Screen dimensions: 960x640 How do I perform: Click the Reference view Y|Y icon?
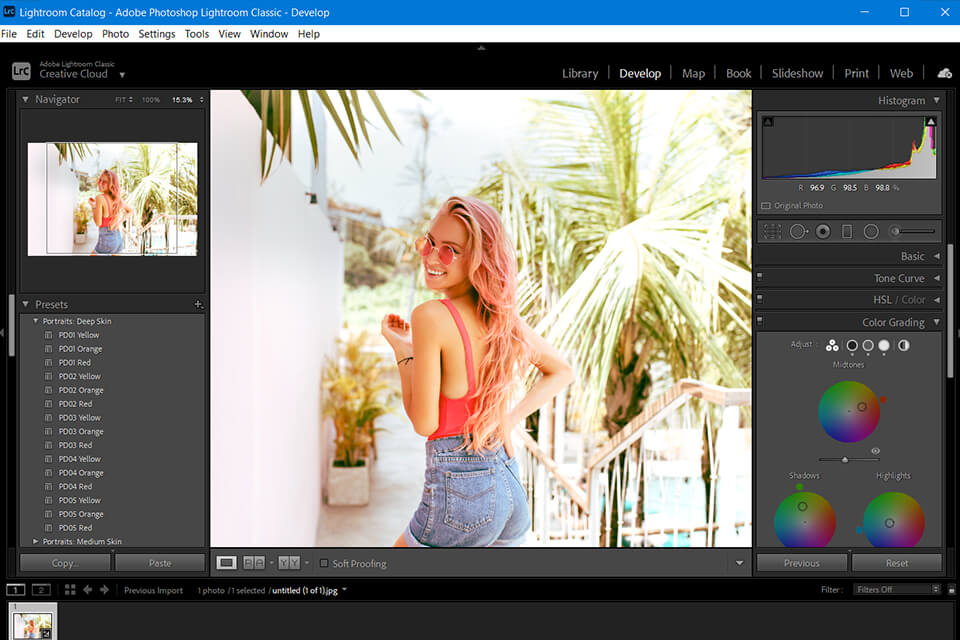pyautogui.click(x=289, y=563)
